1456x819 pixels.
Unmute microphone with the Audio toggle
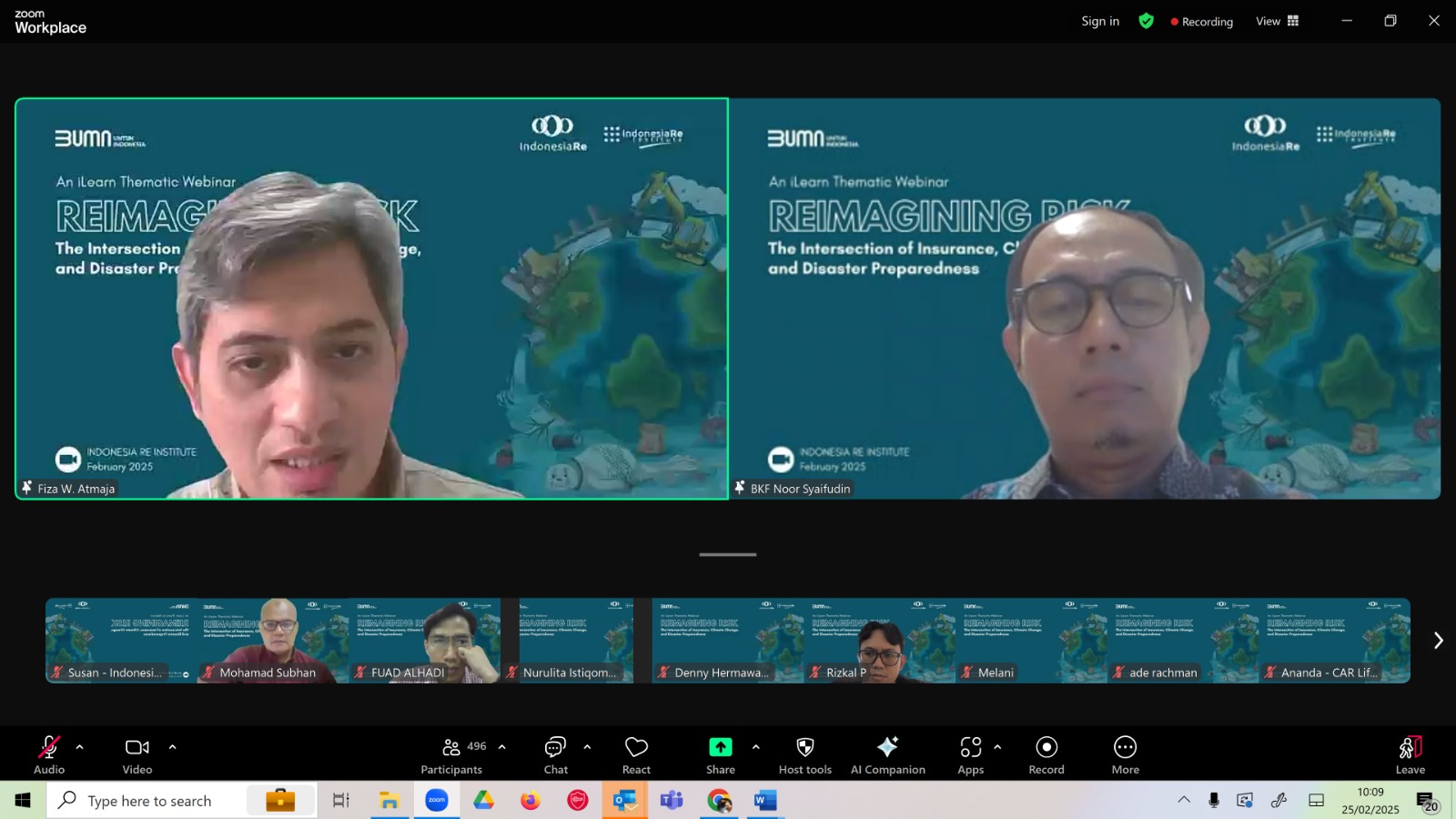[x=49, y=754]
